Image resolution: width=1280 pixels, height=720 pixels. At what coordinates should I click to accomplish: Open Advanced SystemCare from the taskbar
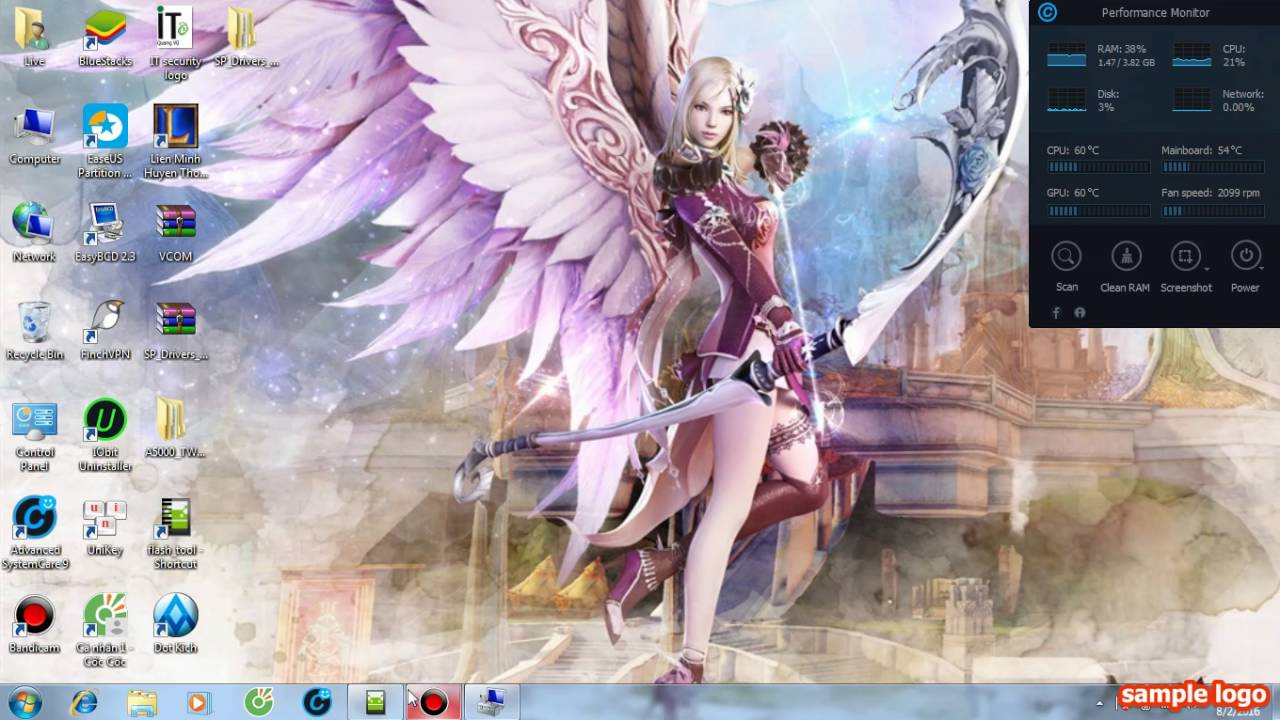[x=317, y=702]
